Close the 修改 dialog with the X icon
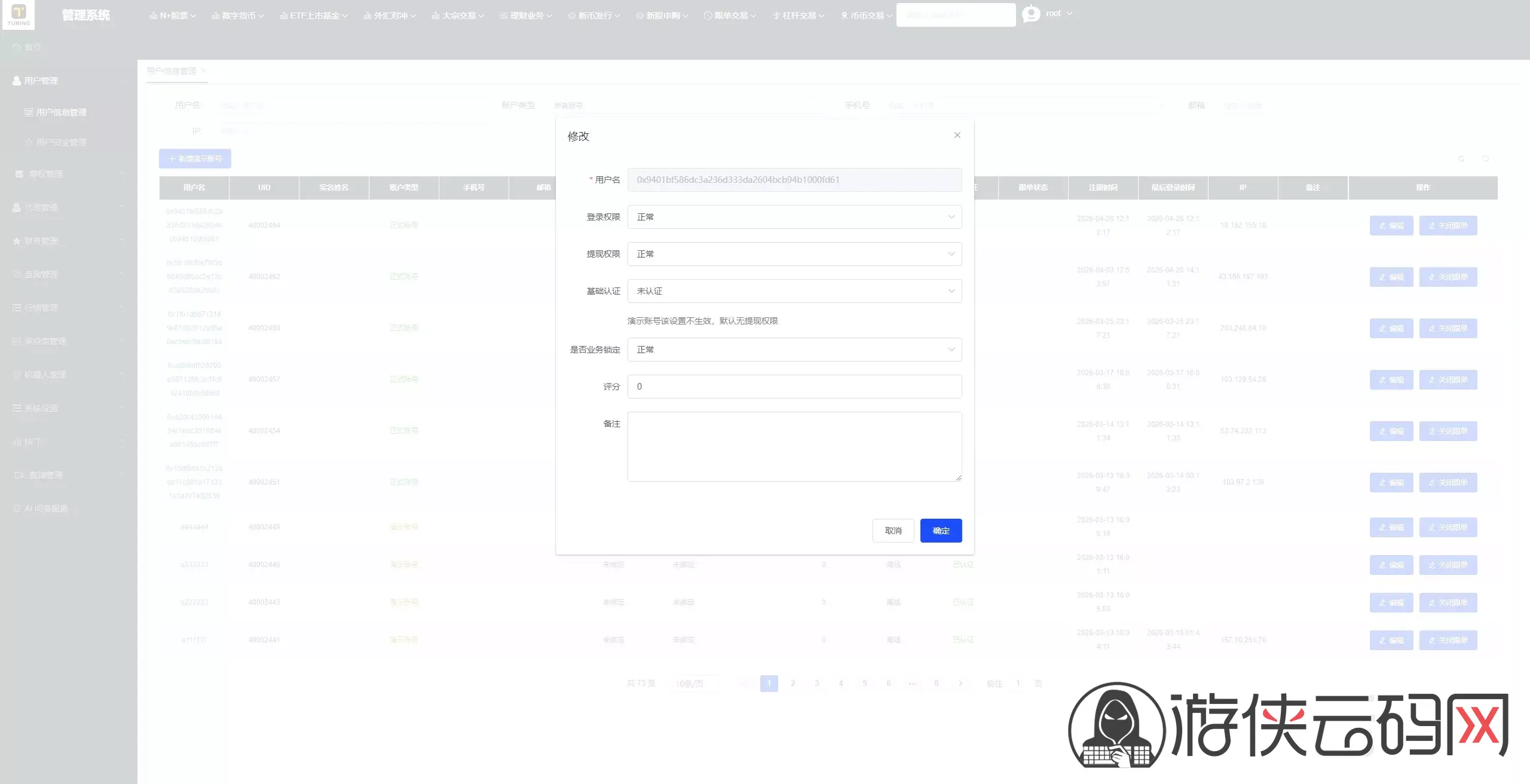Image resolution: width=1530 pixels, height=784 pixels. pos(957,135)
